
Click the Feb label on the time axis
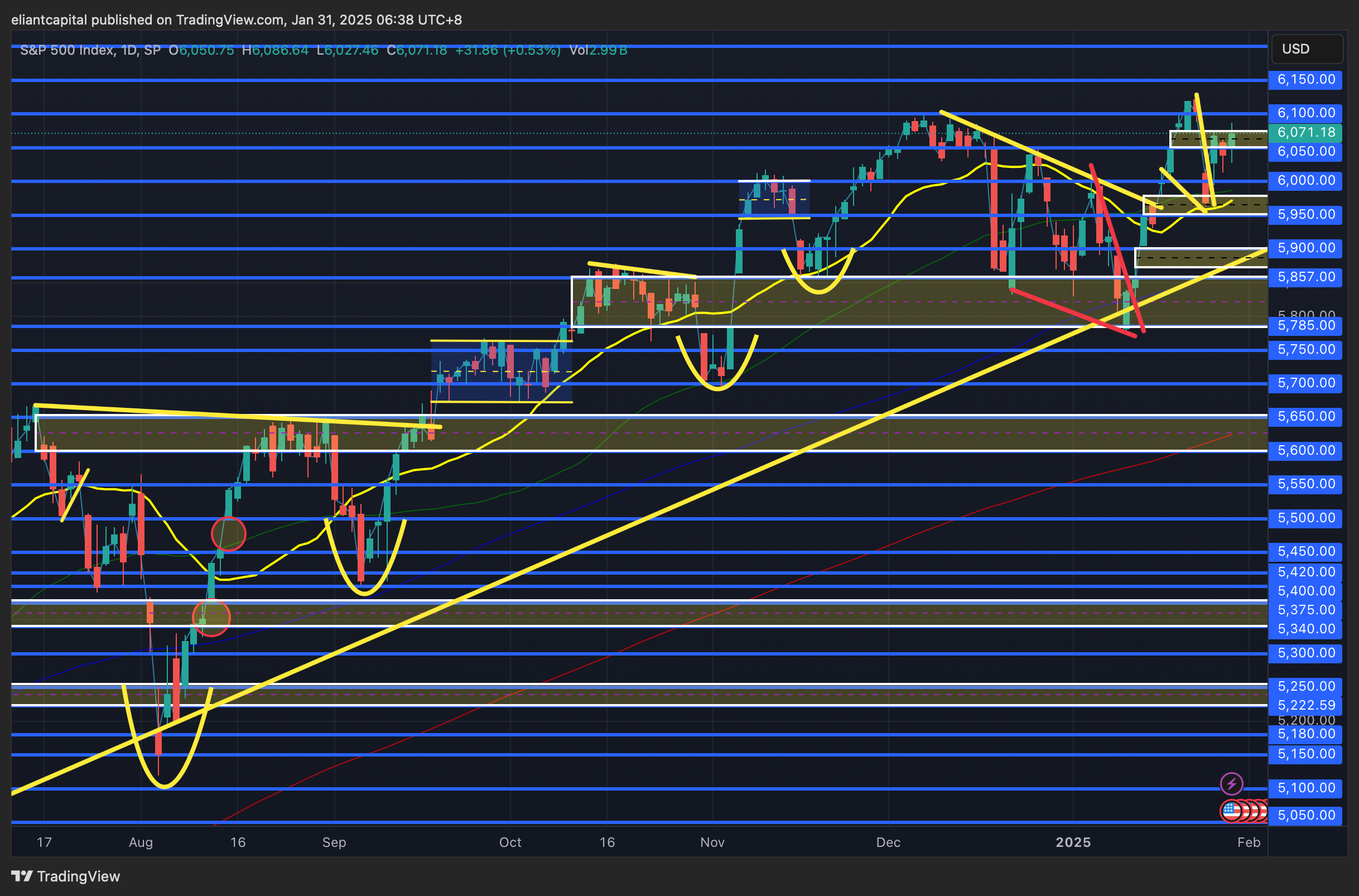coord(1248,842)
